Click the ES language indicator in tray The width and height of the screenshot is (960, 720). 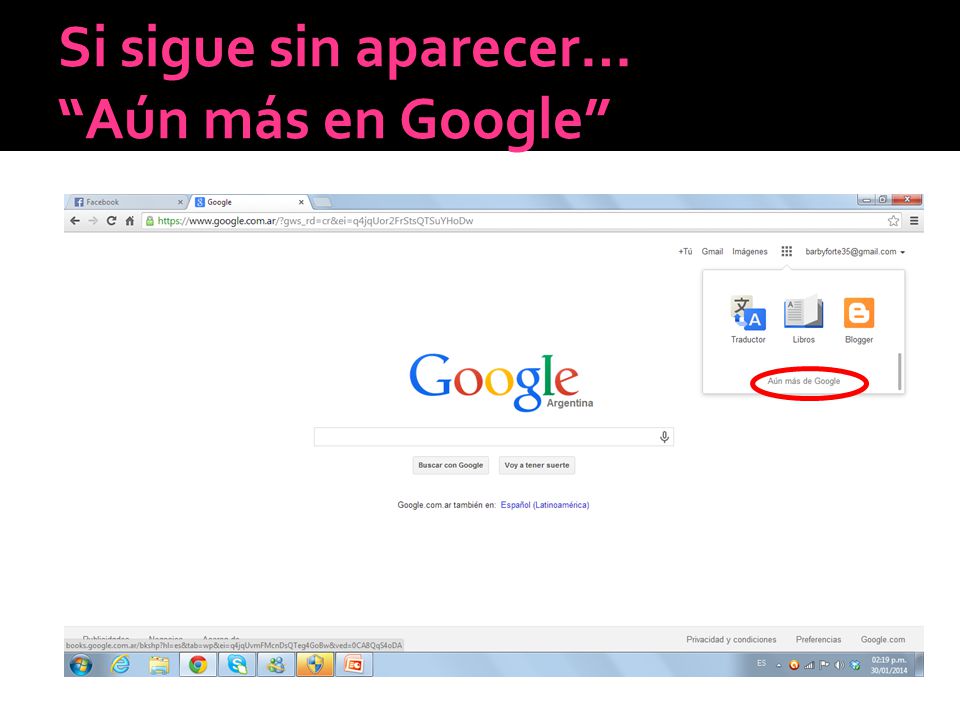coord(762,663)
